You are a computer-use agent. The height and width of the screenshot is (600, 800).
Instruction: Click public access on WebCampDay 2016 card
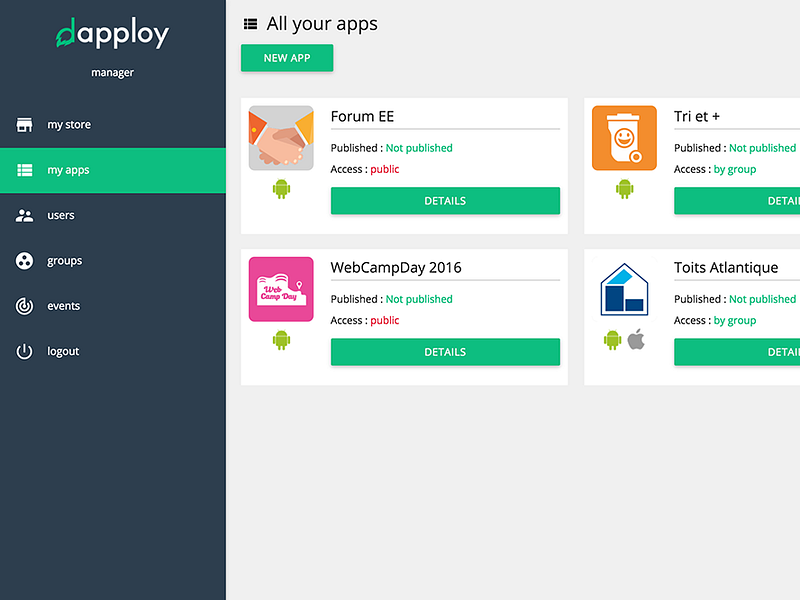(385, 320)
